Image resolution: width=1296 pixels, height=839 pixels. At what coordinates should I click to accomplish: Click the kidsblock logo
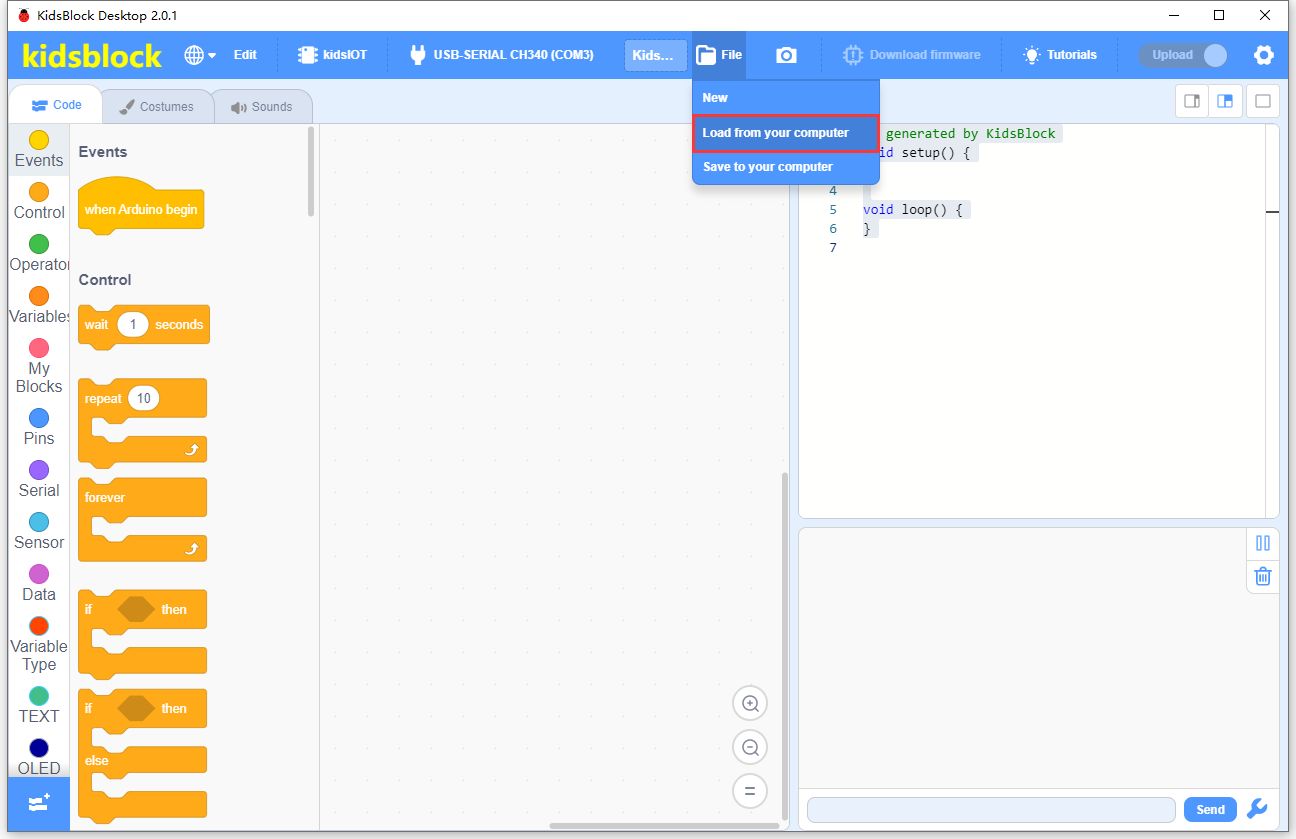click(x=92, y=55)
